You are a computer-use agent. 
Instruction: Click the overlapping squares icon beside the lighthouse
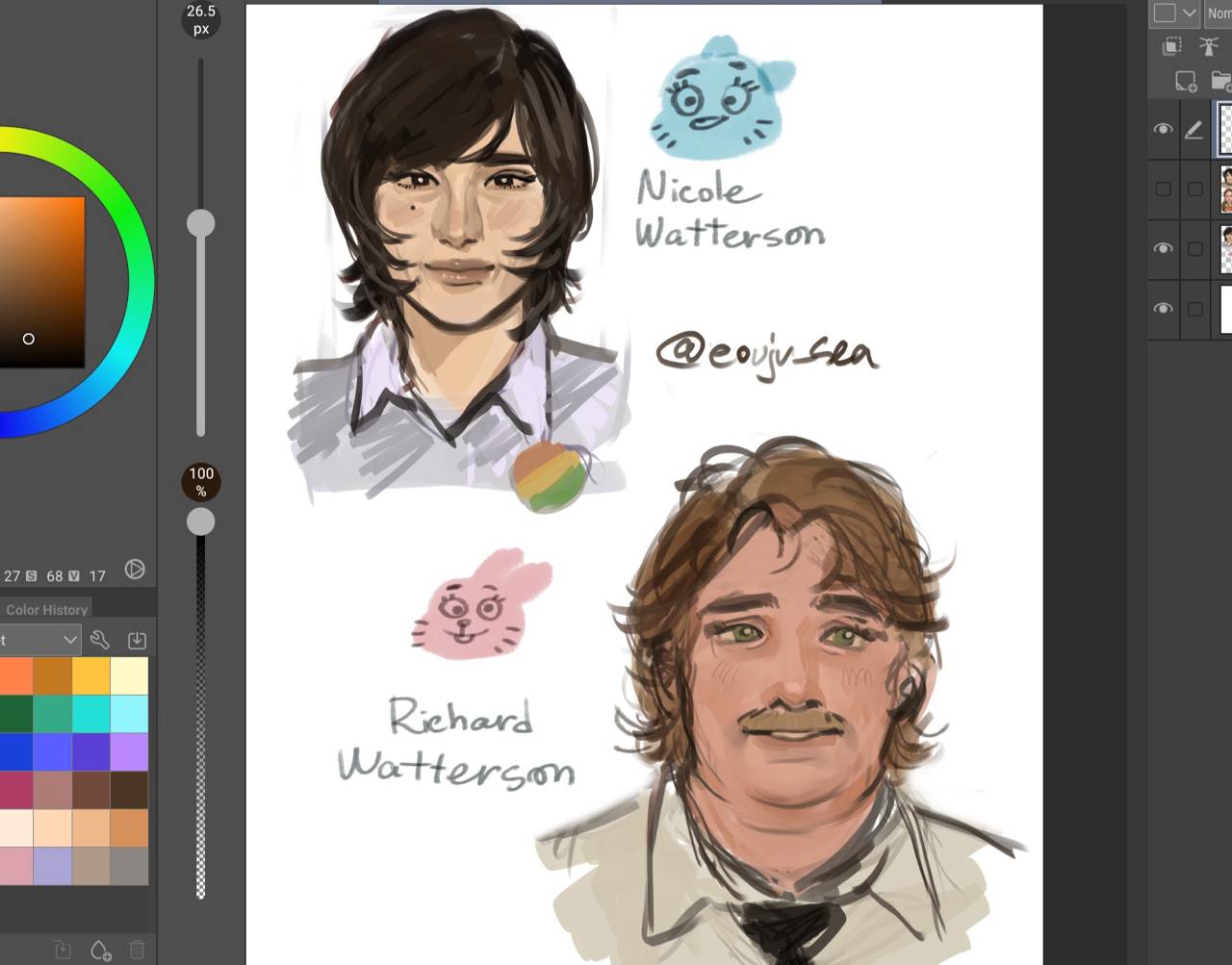tap(1172, 45)
